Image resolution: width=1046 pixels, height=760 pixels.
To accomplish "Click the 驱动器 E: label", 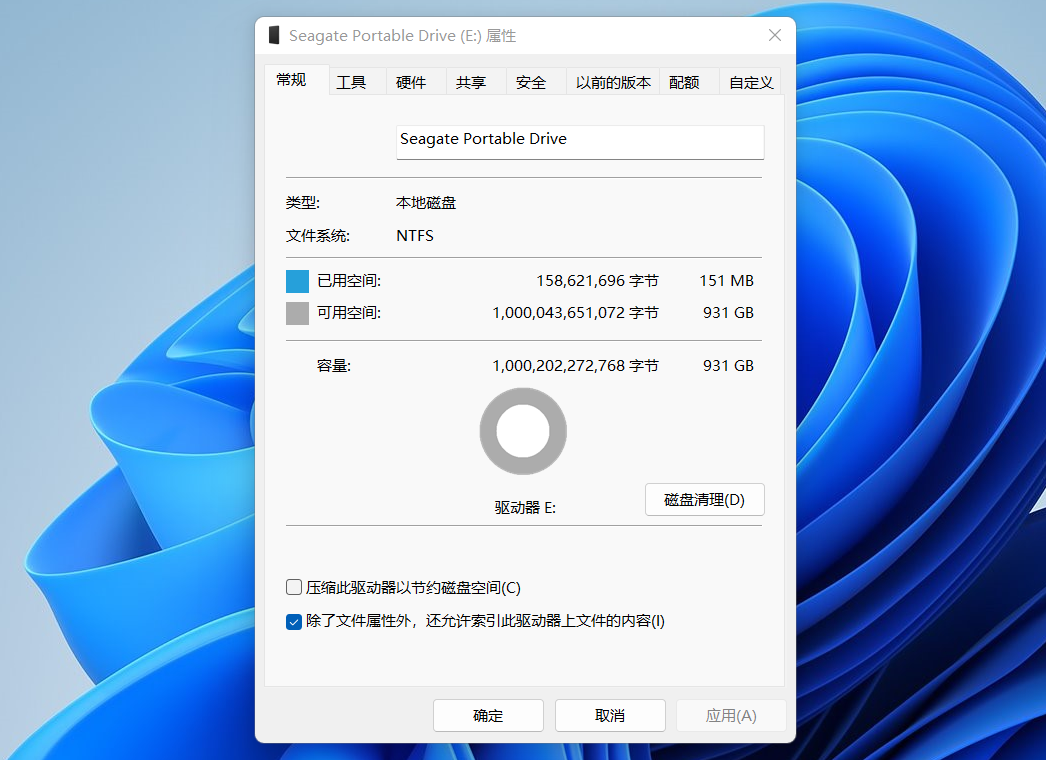I will pos(525,508).
